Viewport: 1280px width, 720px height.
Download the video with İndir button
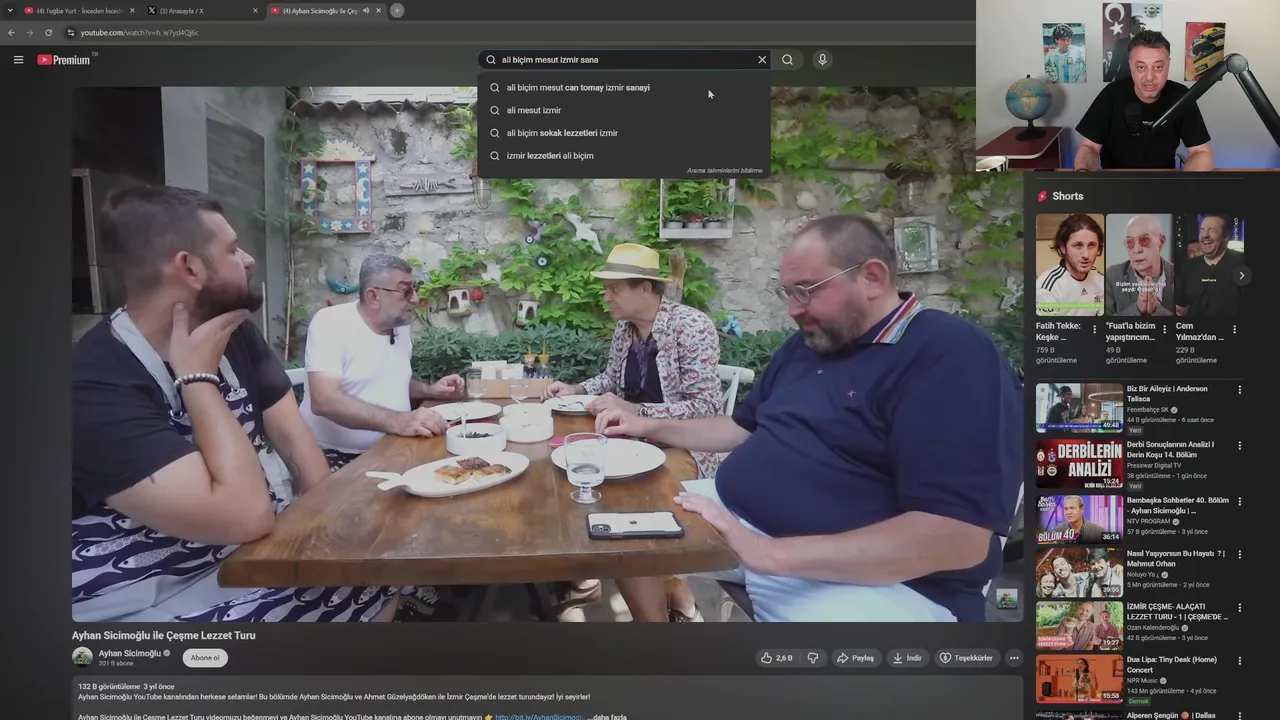907,658
